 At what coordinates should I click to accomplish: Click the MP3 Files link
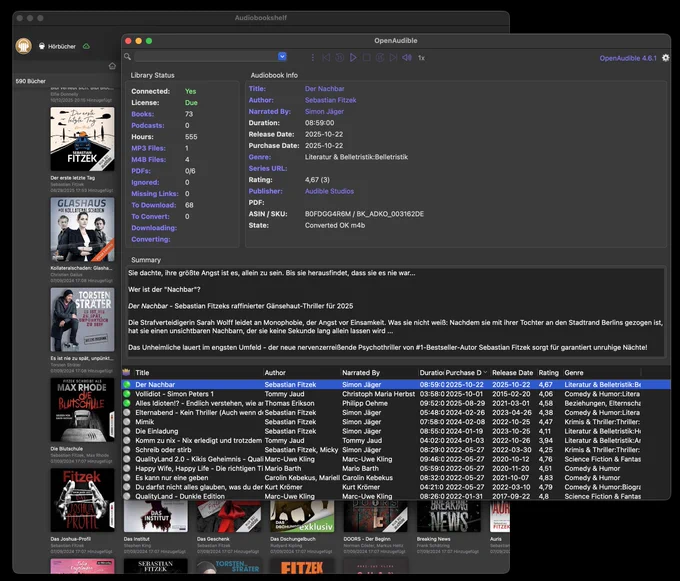click(148, 148)
